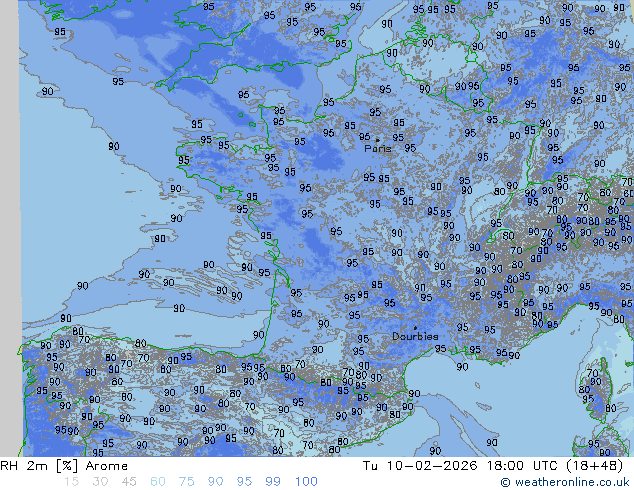This screenshot has height=490, width=634.
Task: Click legend value 100
Action: (x=306, y=482)
